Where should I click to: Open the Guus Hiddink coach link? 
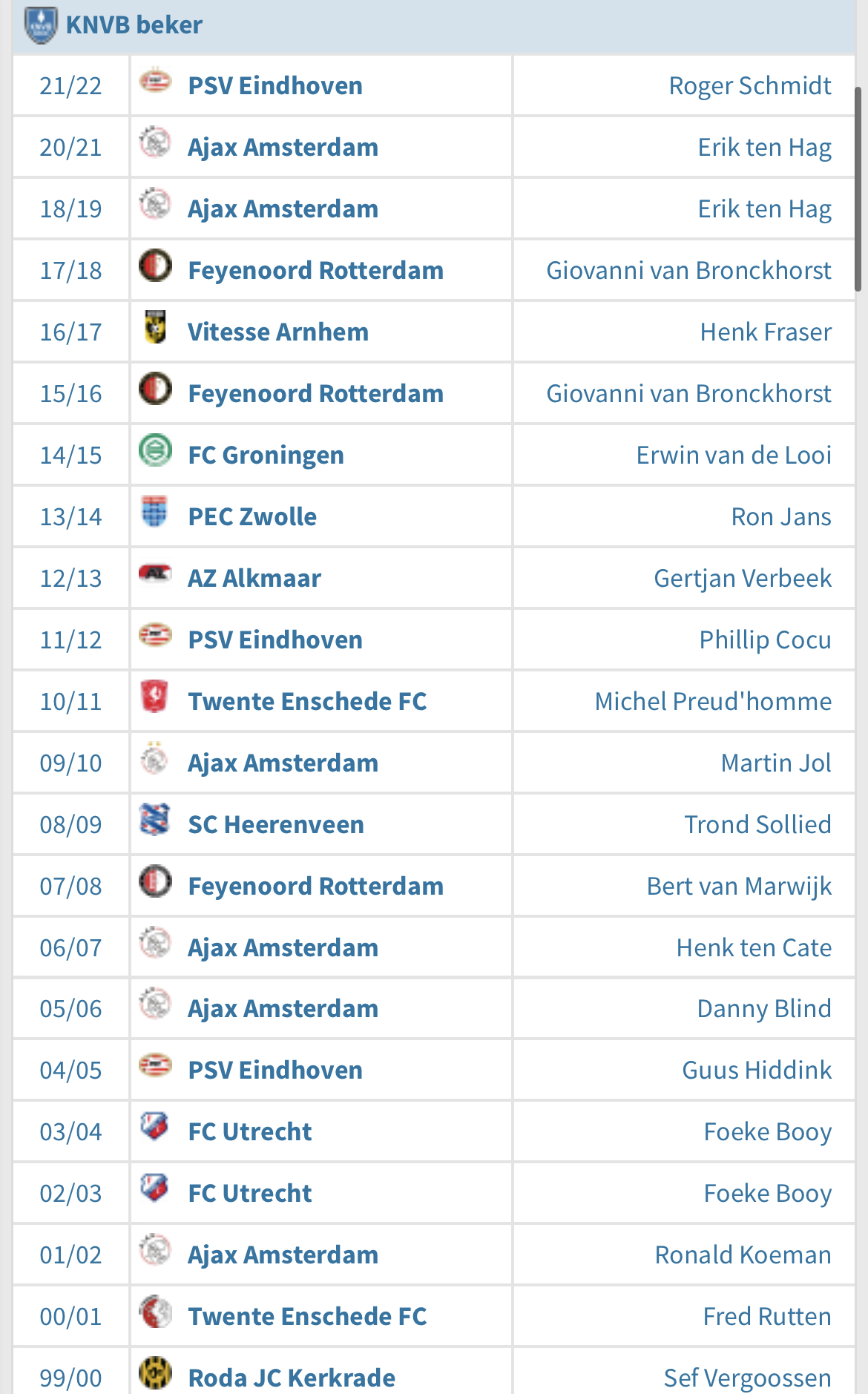[x=757, y=1070]
